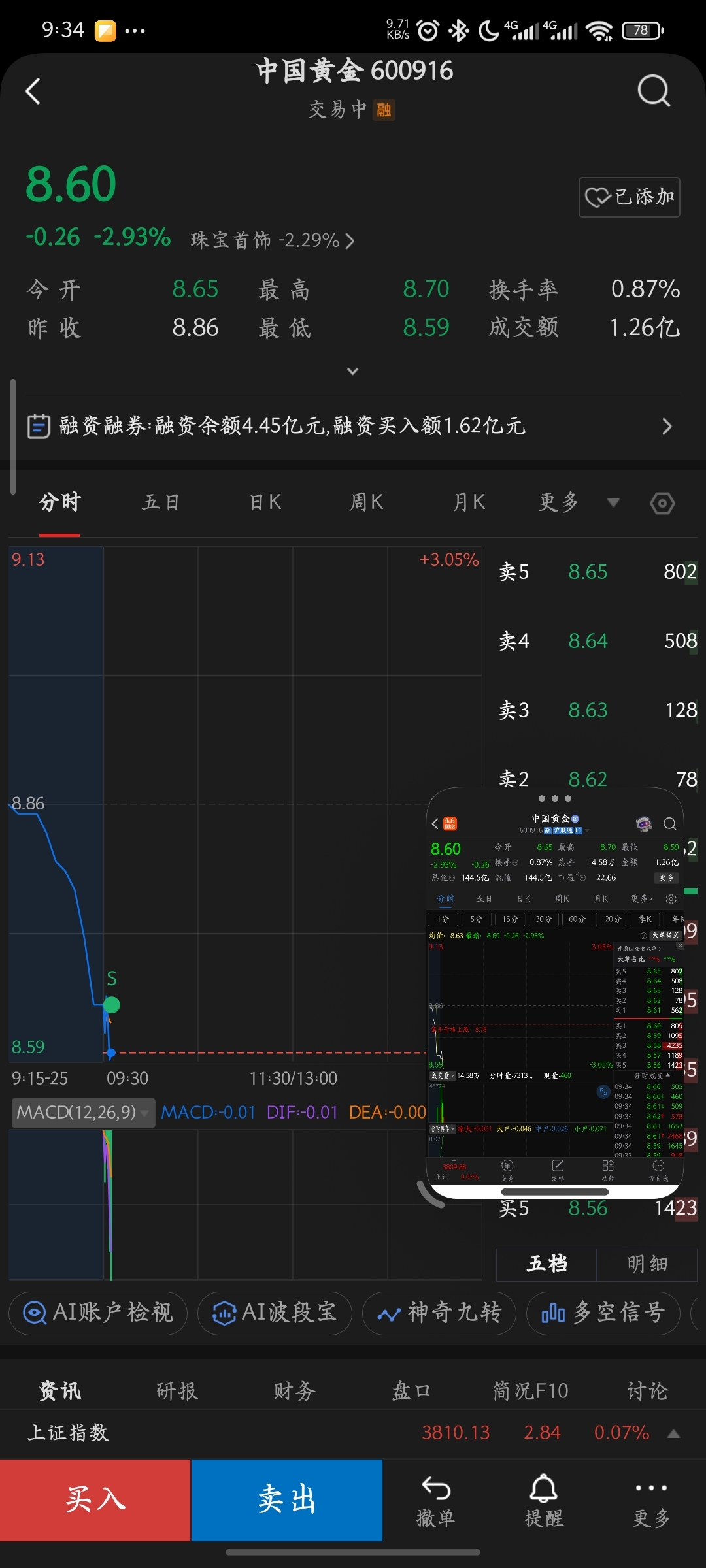Open the MACD(12,26,9) indicator dropdown
Viewport: 706px width, 1568px height.
83,1112
